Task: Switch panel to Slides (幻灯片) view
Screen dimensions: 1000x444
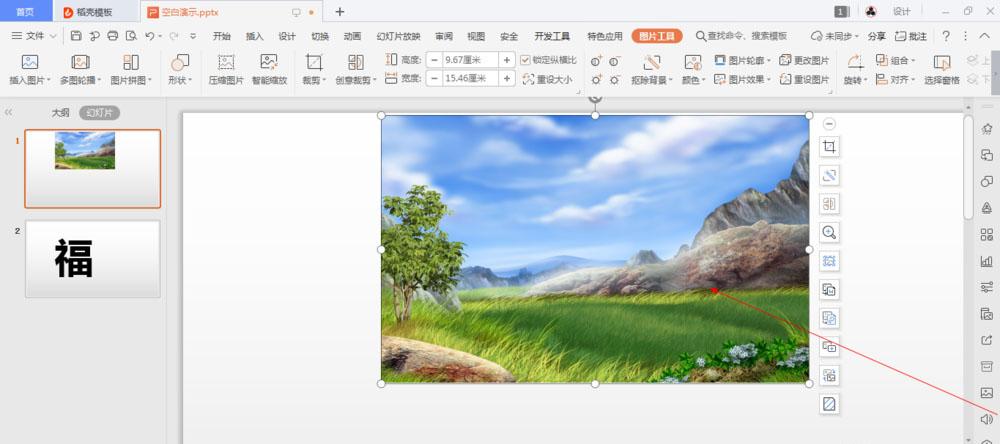Action: tap(99, 113)
